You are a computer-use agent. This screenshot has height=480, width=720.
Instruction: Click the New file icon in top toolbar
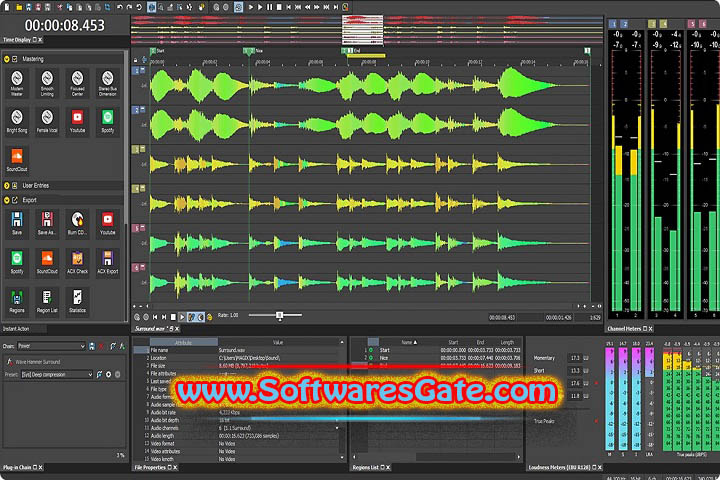tap(7, 6)
